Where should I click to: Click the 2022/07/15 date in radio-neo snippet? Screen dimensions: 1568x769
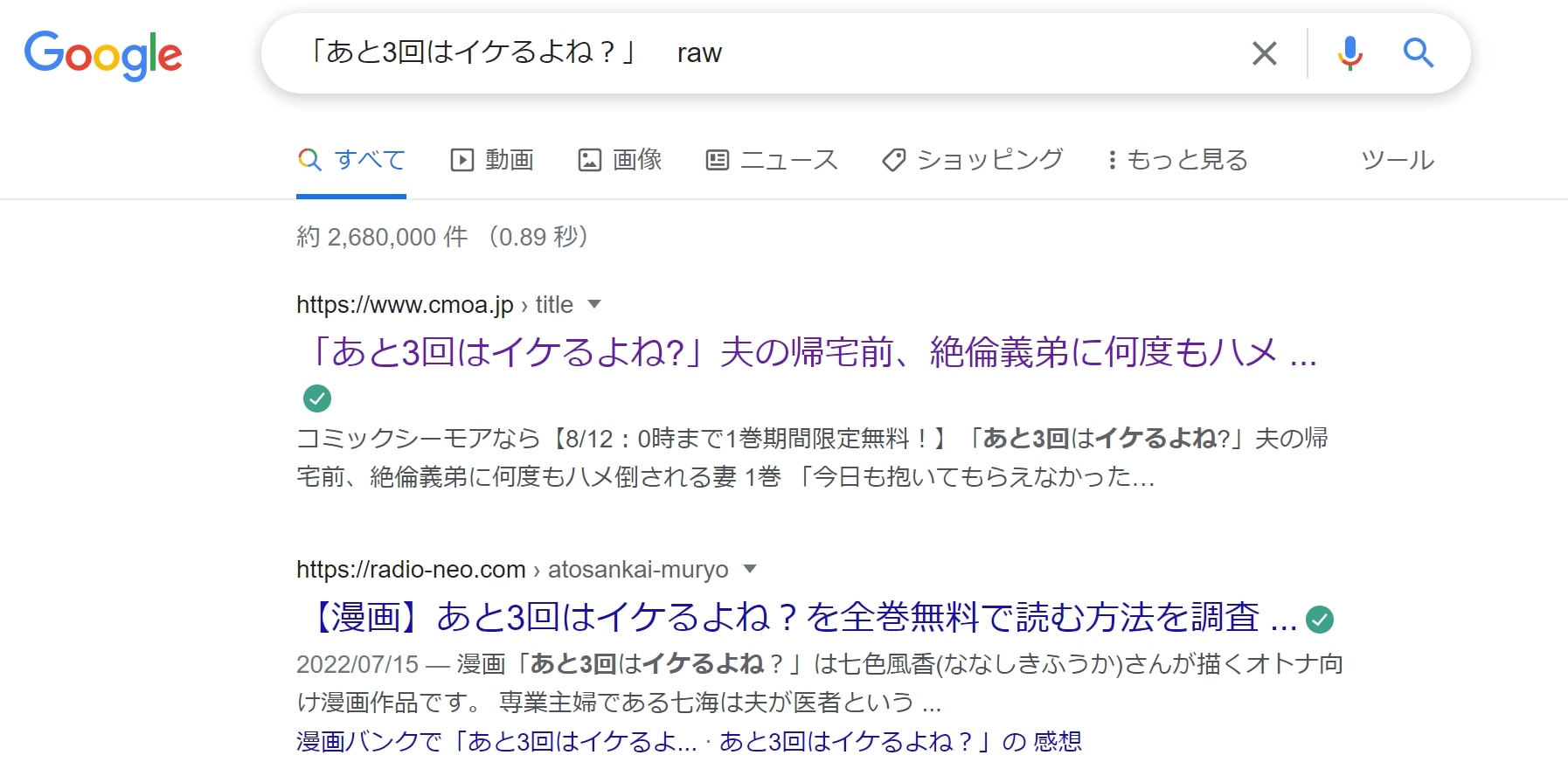click(x=357, y=664)
